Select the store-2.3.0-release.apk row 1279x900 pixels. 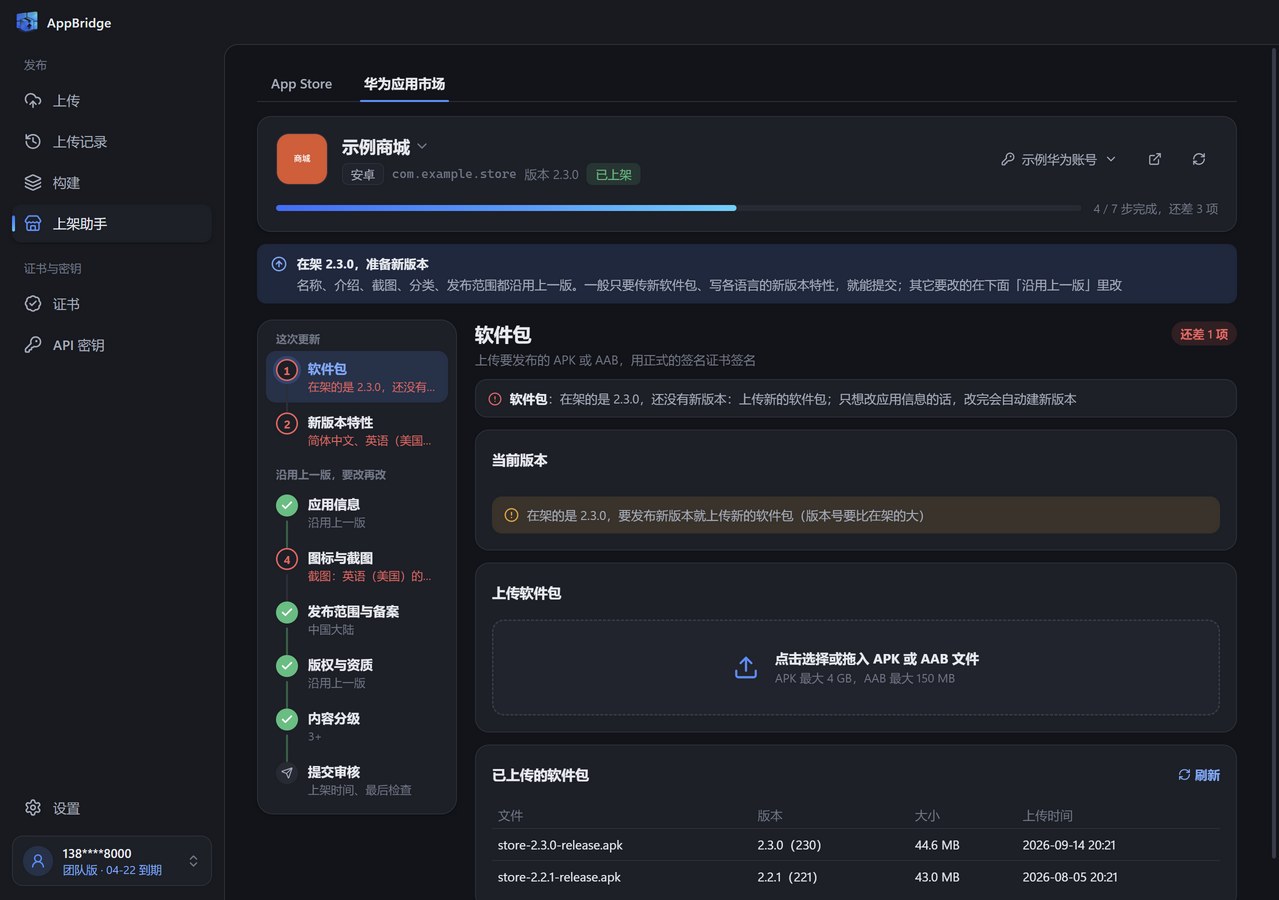[x=856, y=845]
